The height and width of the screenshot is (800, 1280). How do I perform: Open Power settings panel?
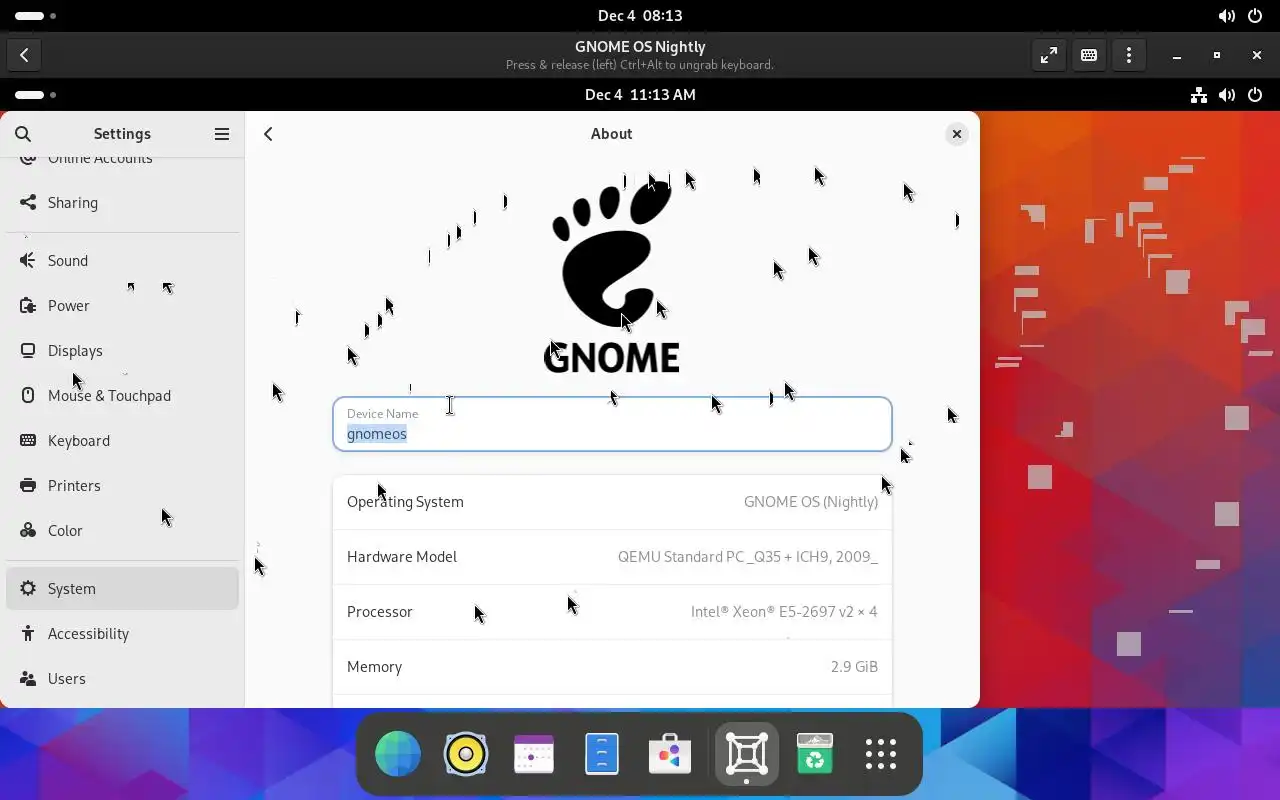coord(122,305)
